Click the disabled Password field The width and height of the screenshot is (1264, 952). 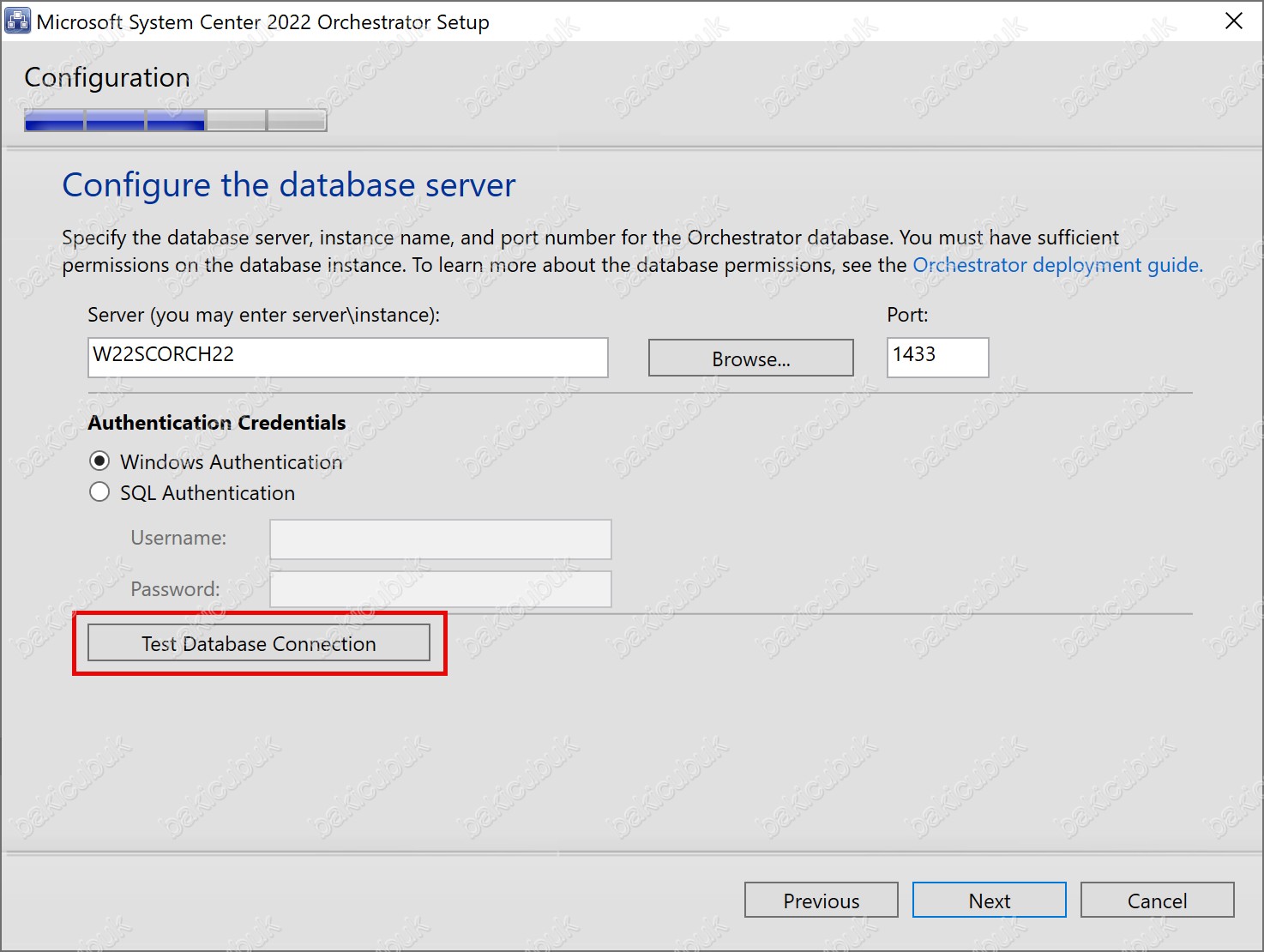441,589
